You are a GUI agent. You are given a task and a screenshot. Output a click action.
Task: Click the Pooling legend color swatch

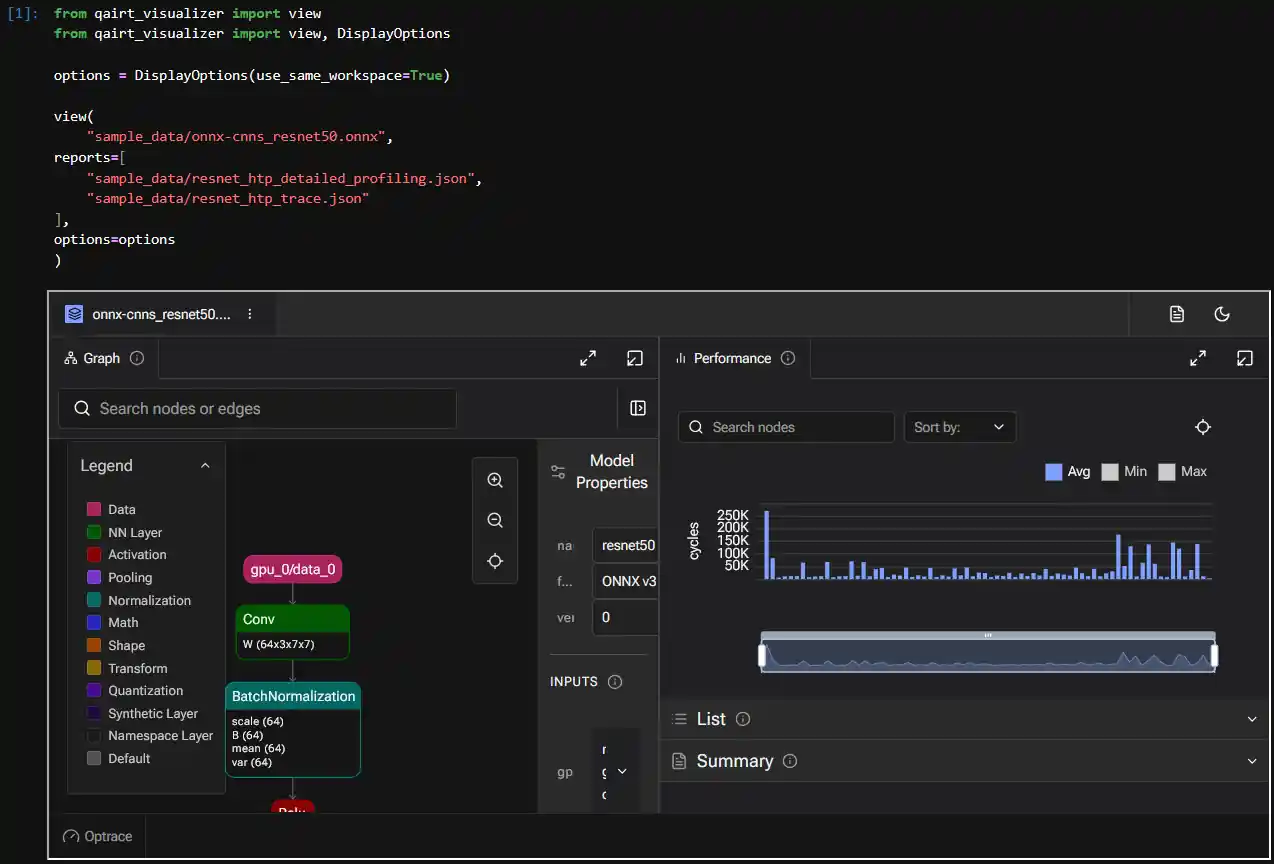[x=94, y=578]
